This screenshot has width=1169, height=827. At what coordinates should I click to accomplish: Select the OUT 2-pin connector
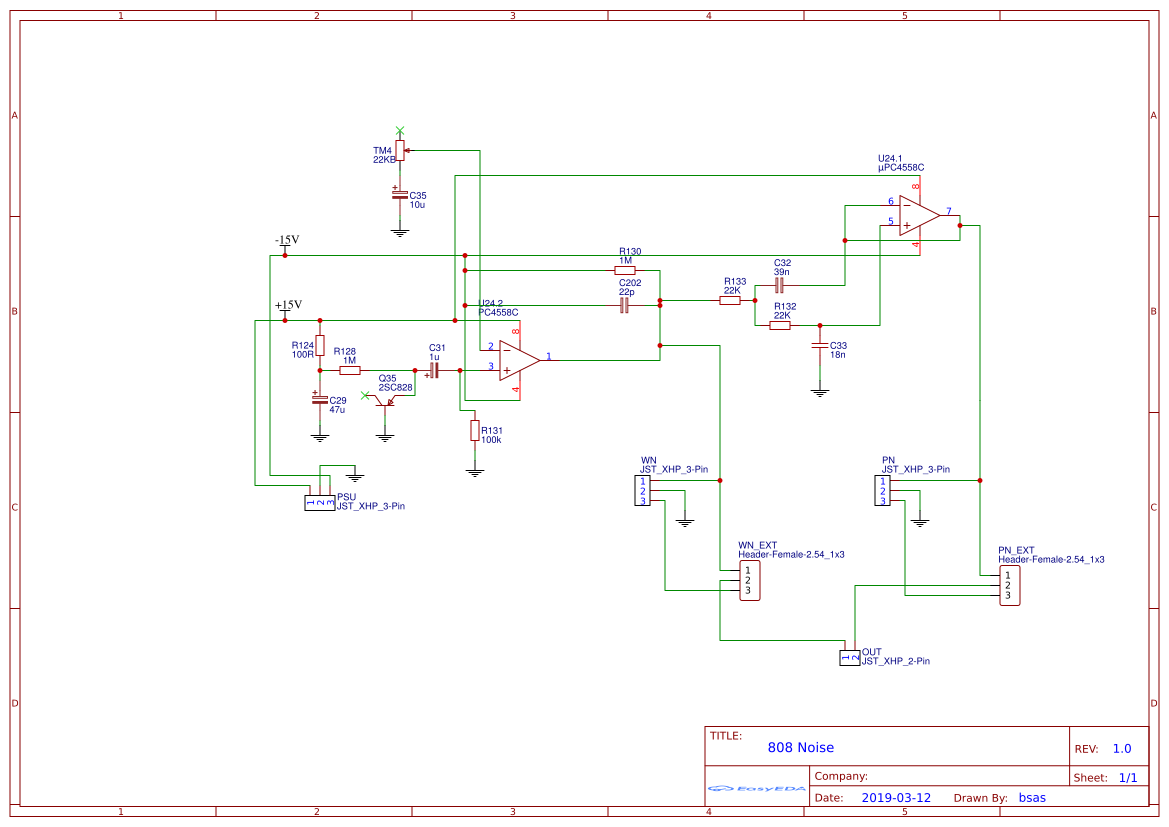pyautogui.click(x=850, y=658)
